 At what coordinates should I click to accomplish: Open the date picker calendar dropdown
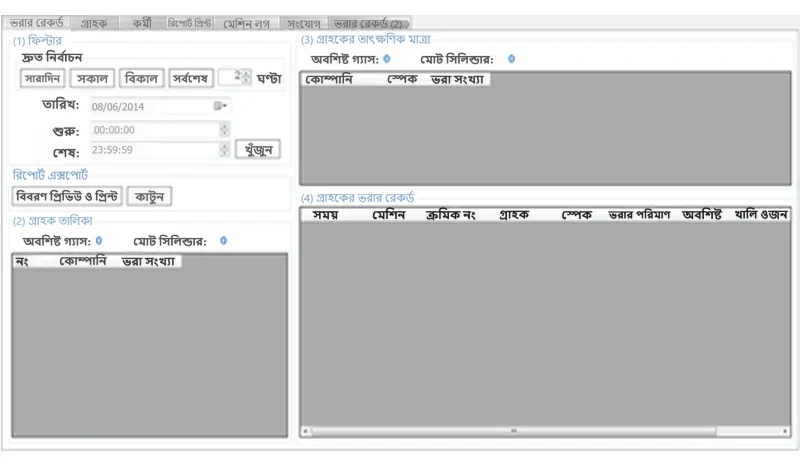pos(220,106)
